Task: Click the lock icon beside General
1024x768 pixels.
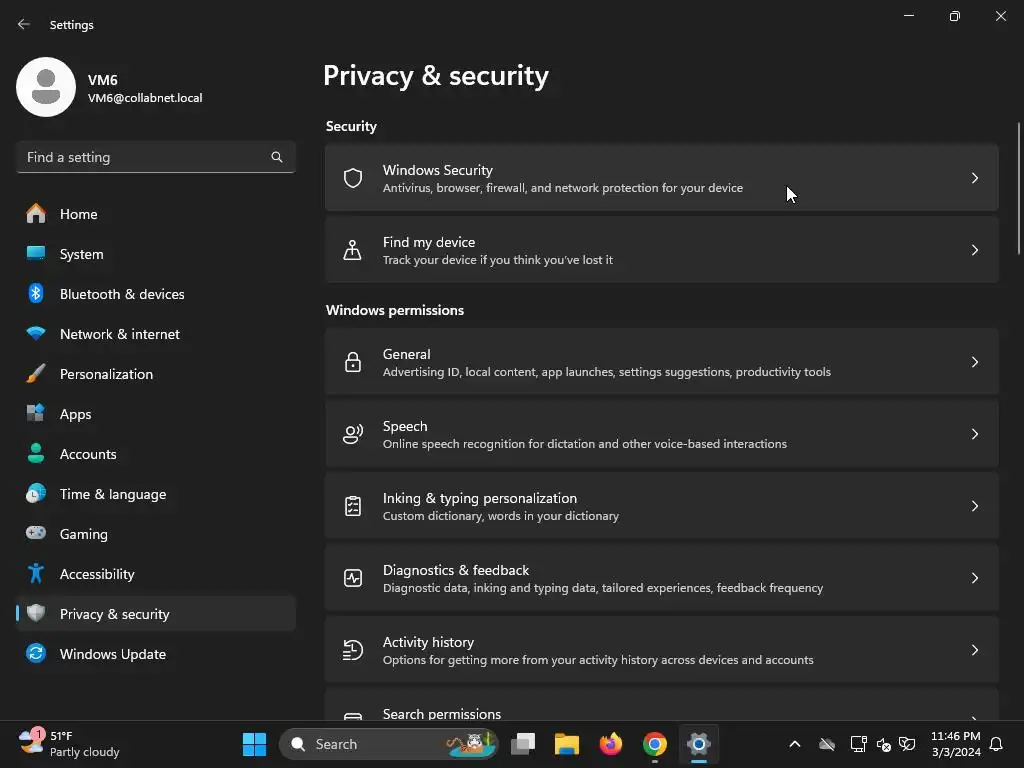Action: pyautogui.click(x=353, y=362)
